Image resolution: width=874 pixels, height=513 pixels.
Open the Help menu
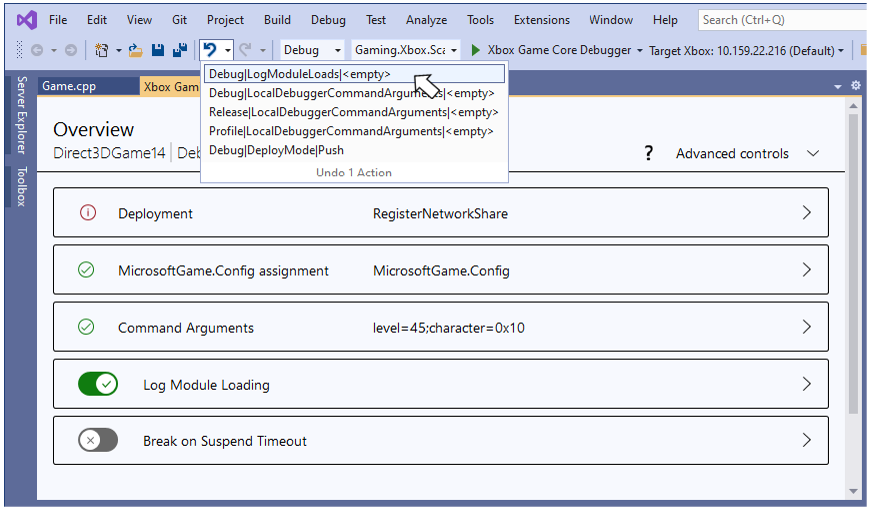click(665, 20)
